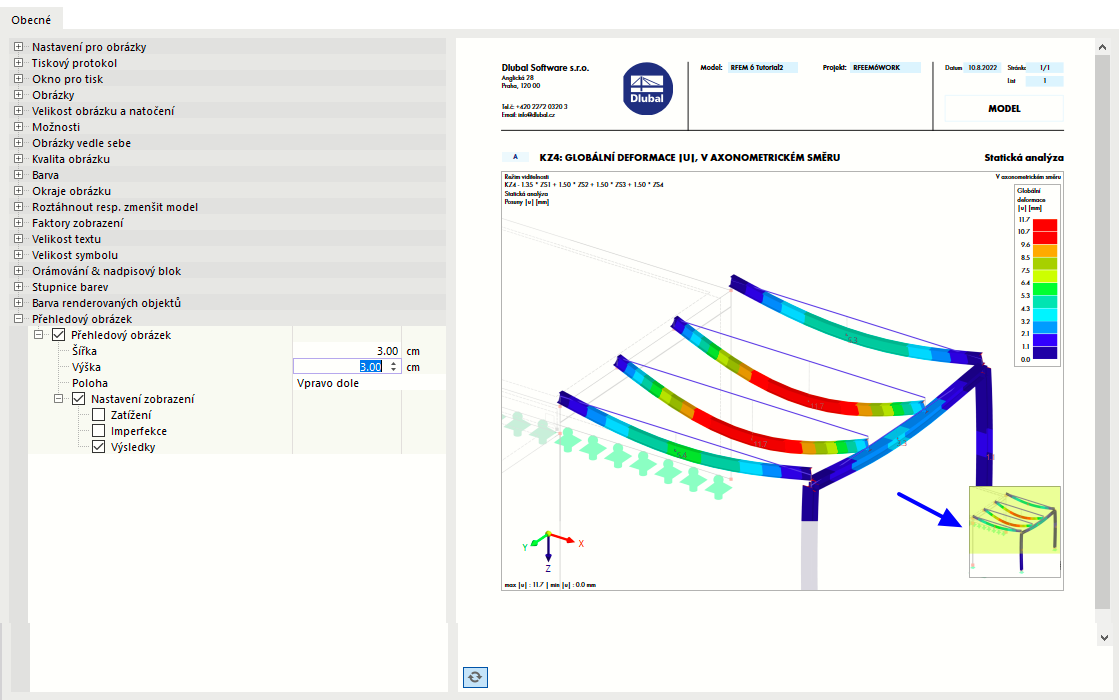This screenshot has width=1119, height=700.
Task: Click the refresh preview icon button
Action: 475,676
